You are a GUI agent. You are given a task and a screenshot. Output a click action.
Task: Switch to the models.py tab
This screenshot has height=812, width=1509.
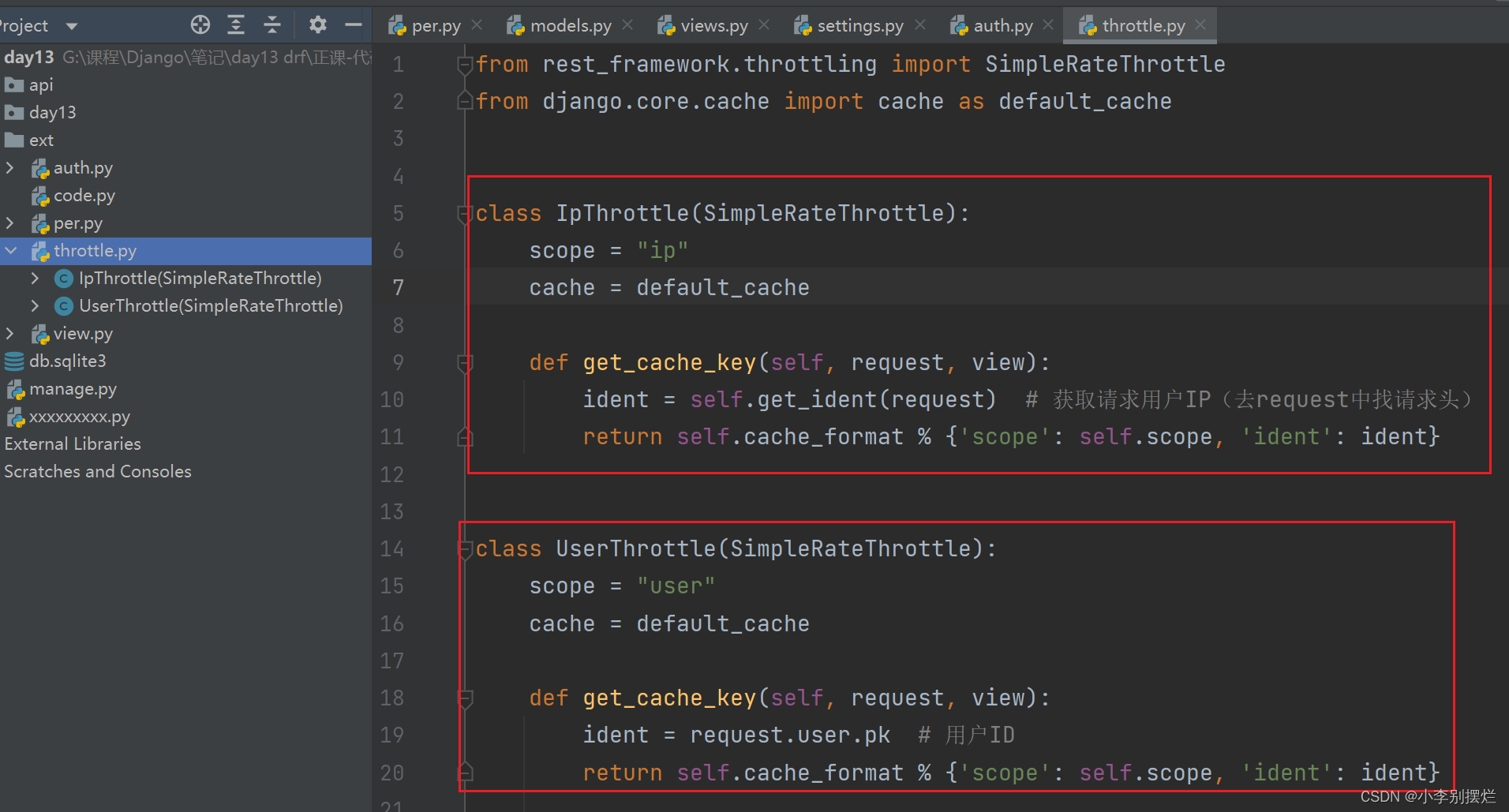571,26
